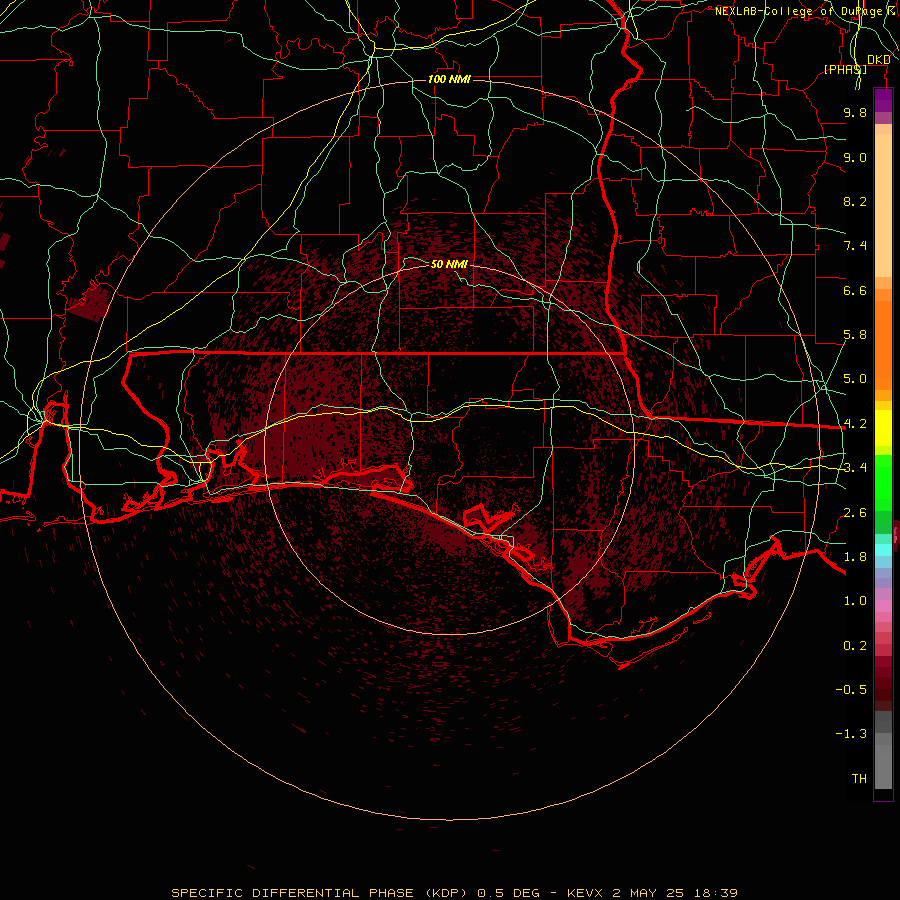
Task: Click the 0.2 scale value
Action: click(855, 646)
